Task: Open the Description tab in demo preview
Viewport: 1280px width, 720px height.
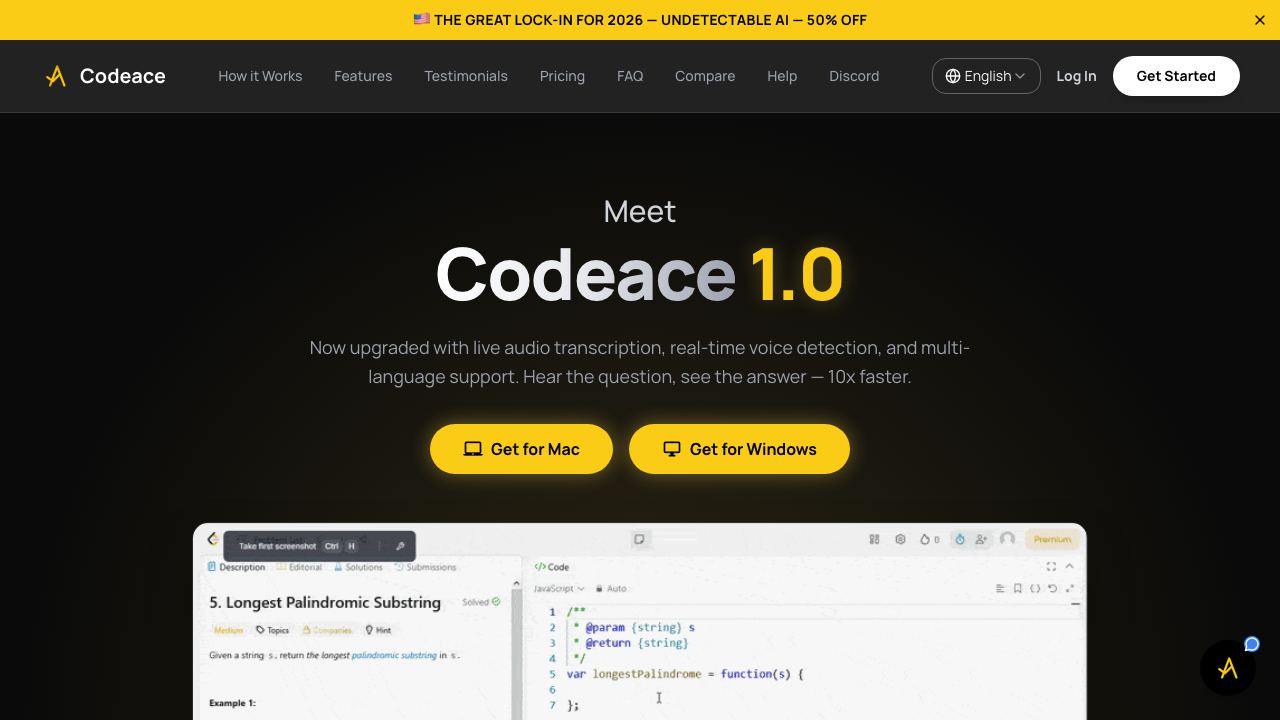Action: 236,567
